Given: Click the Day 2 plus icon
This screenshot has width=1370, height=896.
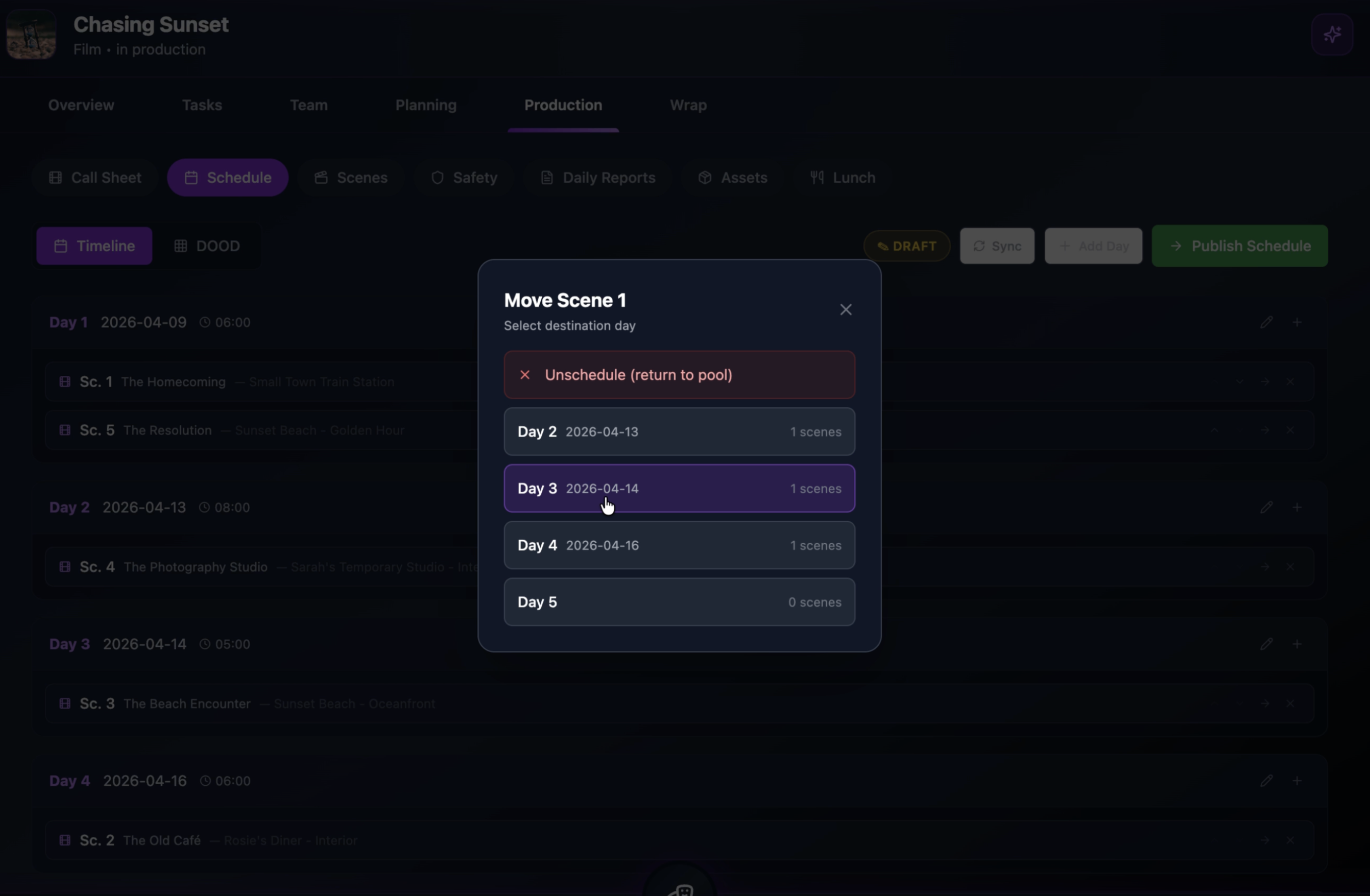Looking at the screenshot, I should tap(1296, 508).
